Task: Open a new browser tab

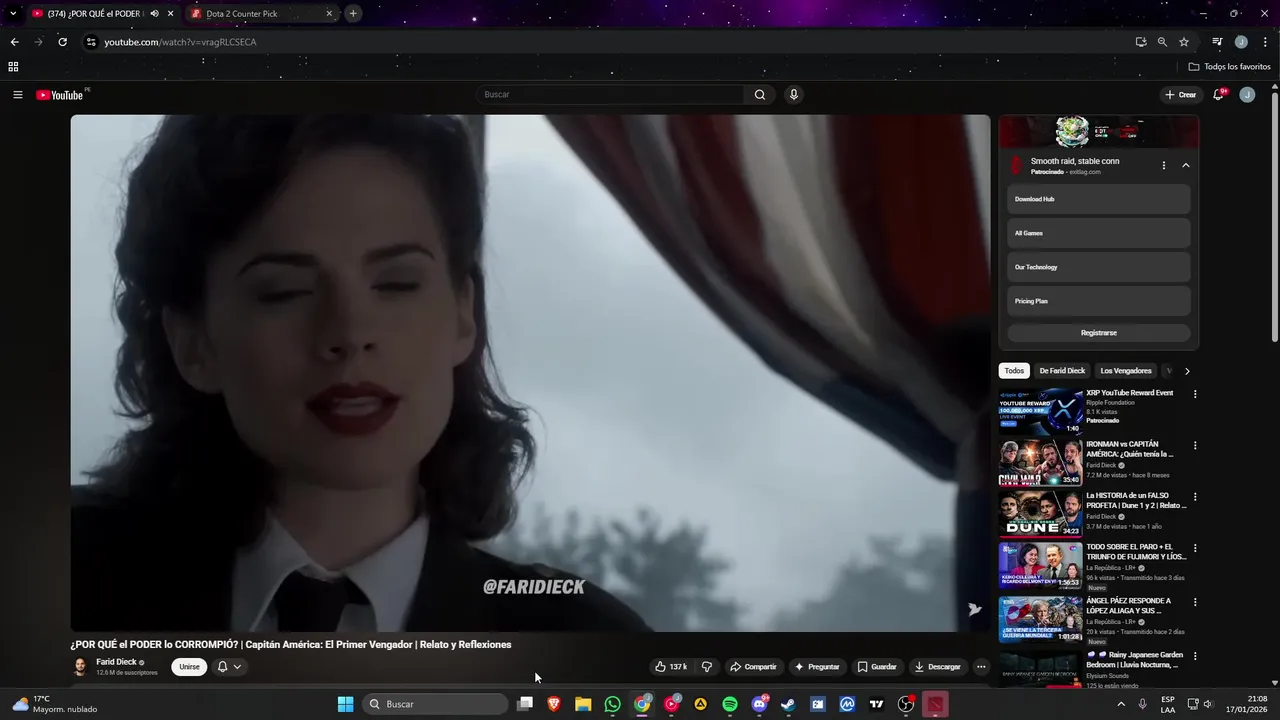Action: (x=353, y=14)
